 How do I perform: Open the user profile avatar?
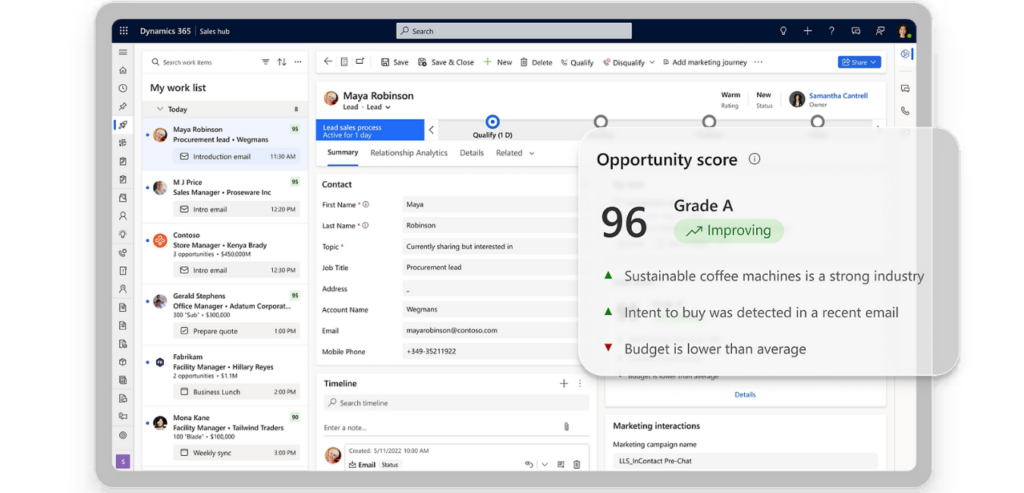[x=903, y=31]
